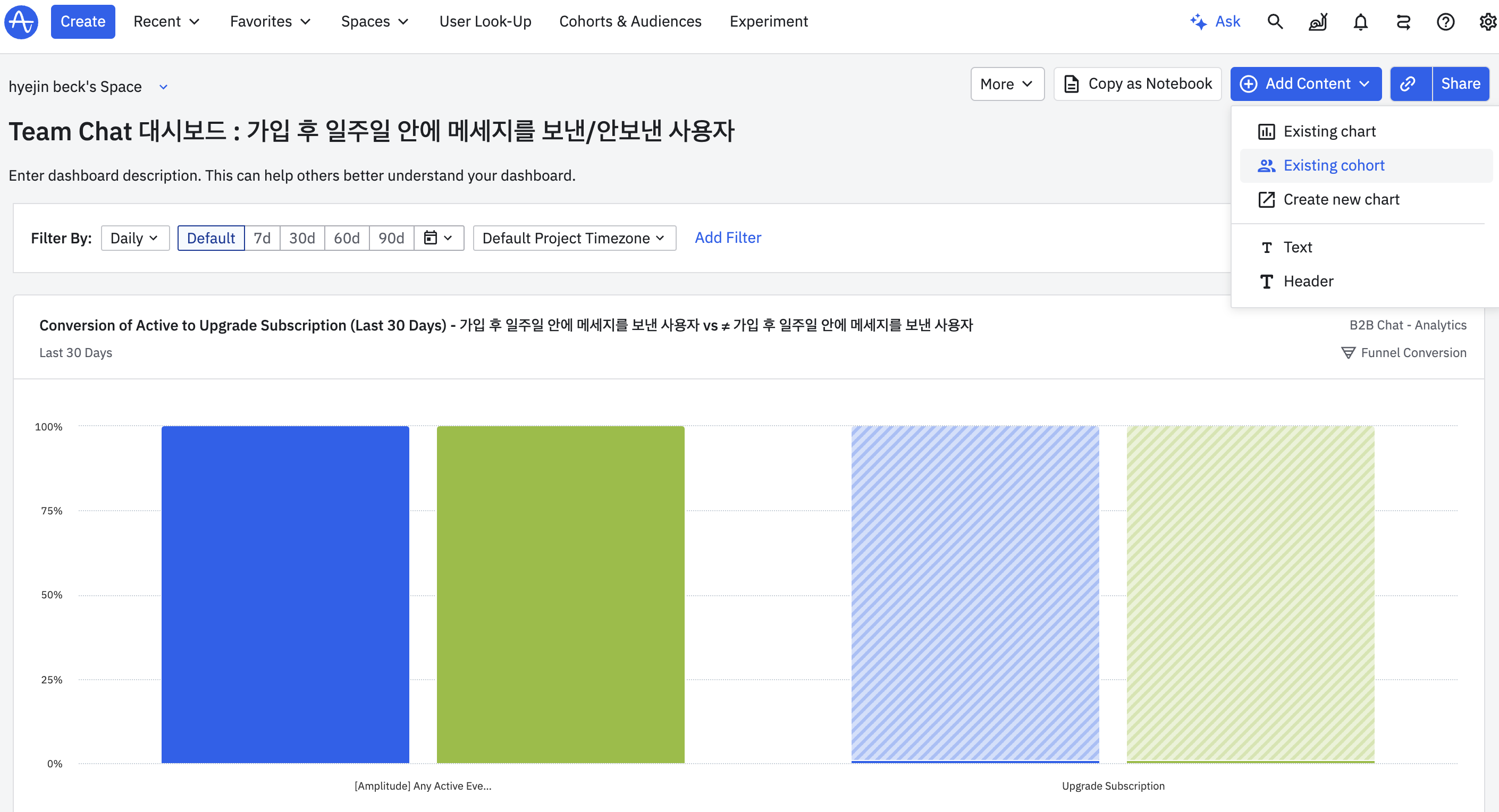Choose Create new chart menu entry
Screen dimensions: 1499x812
pyautogui.click(x=1341, y=199)
